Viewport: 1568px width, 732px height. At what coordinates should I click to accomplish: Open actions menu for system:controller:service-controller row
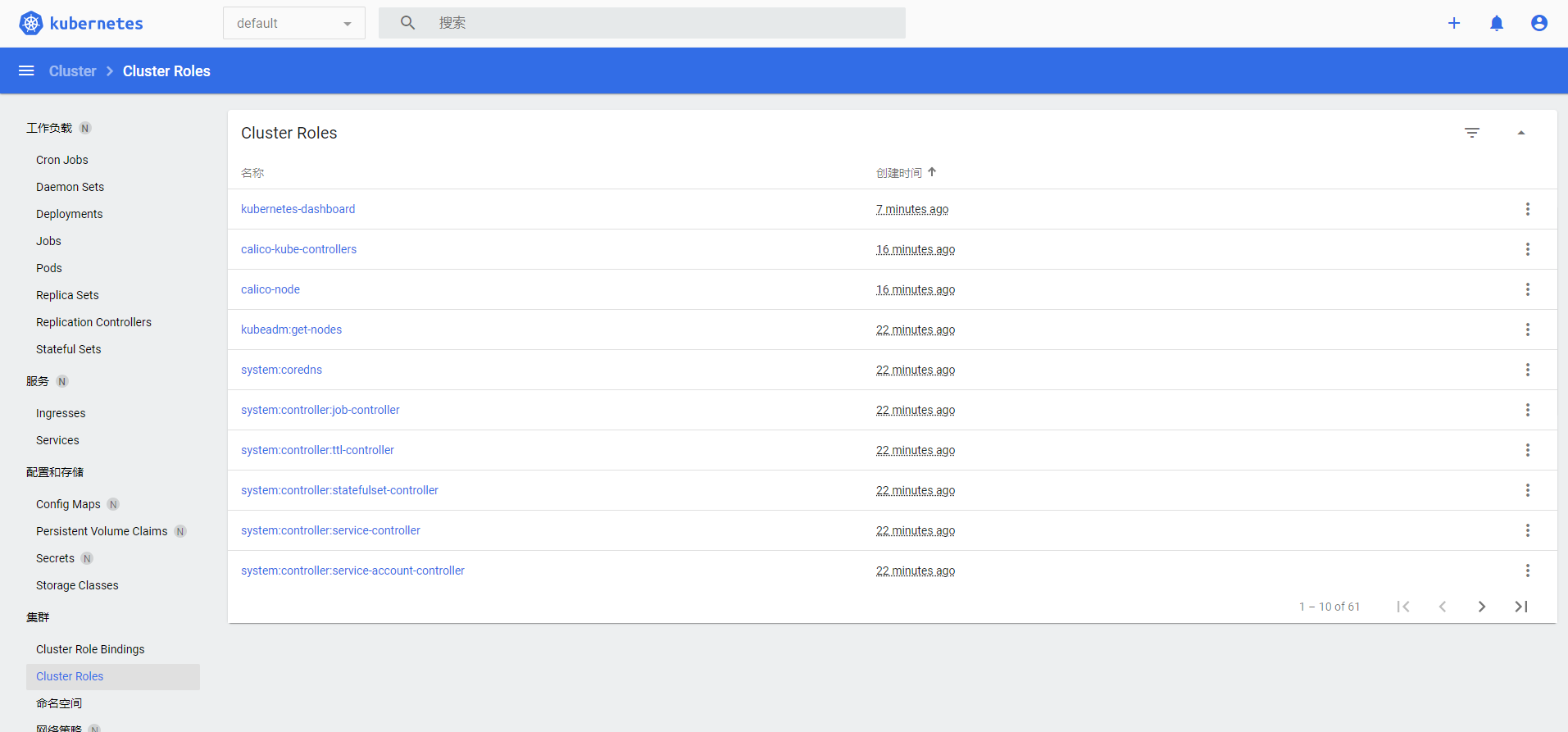[1528, 530]
